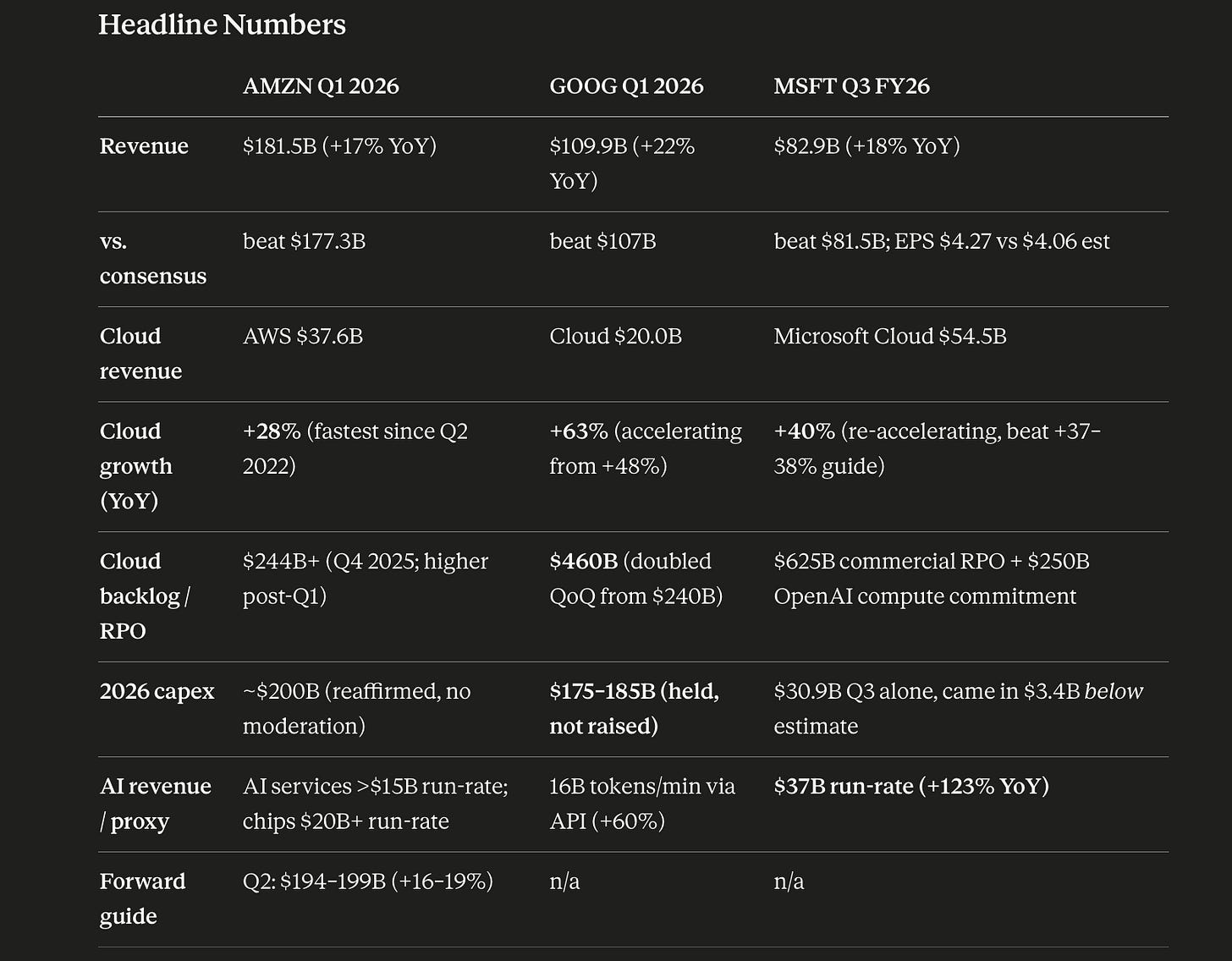
Task: Click the 'Cloud backlog / RPO' row label
Action: [145, 596]
